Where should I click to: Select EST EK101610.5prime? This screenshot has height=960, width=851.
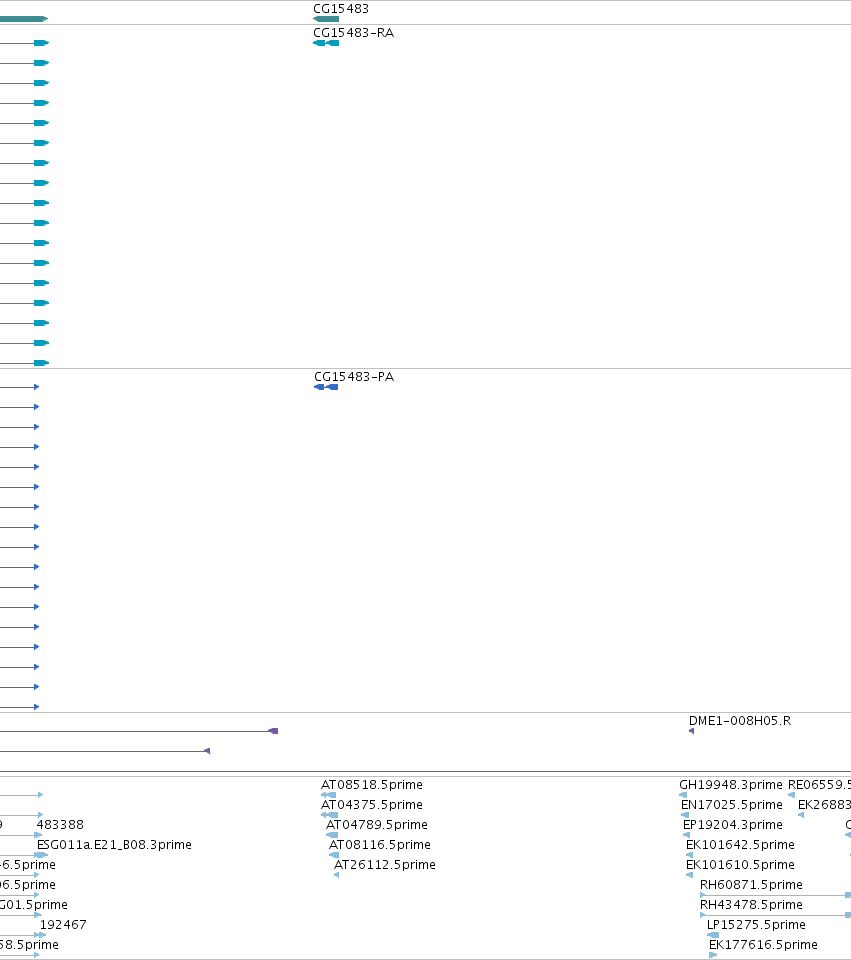pyautogui.click(x=740, y=864)
